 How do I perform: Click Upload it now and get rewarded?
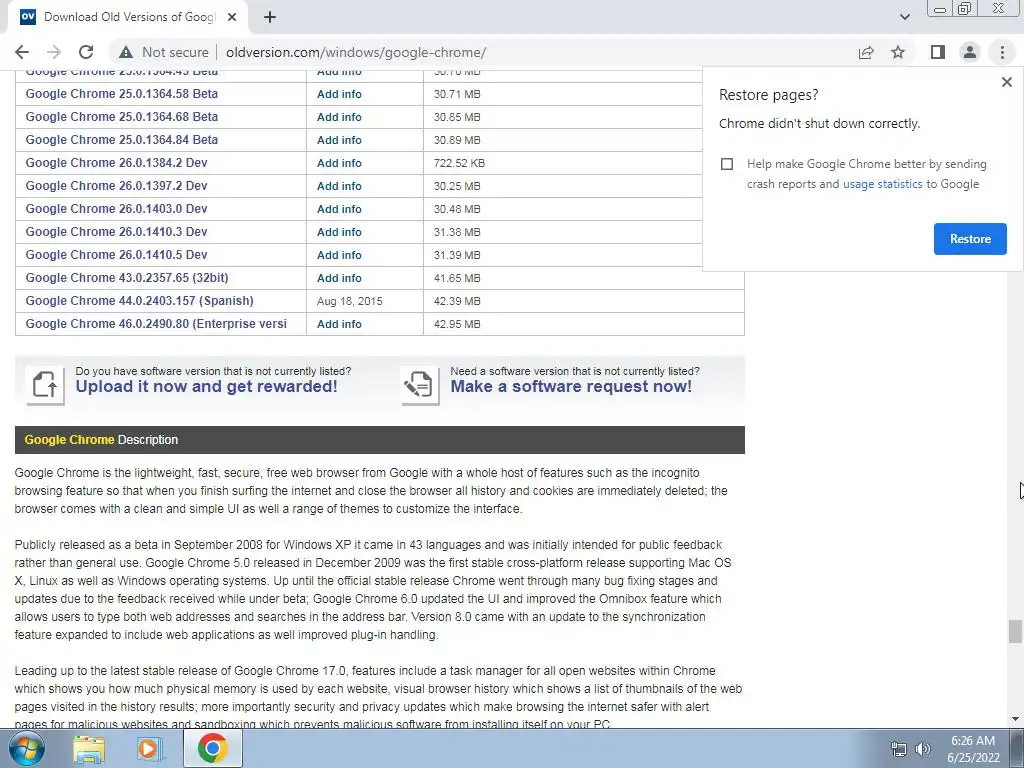tap(206, 387)
